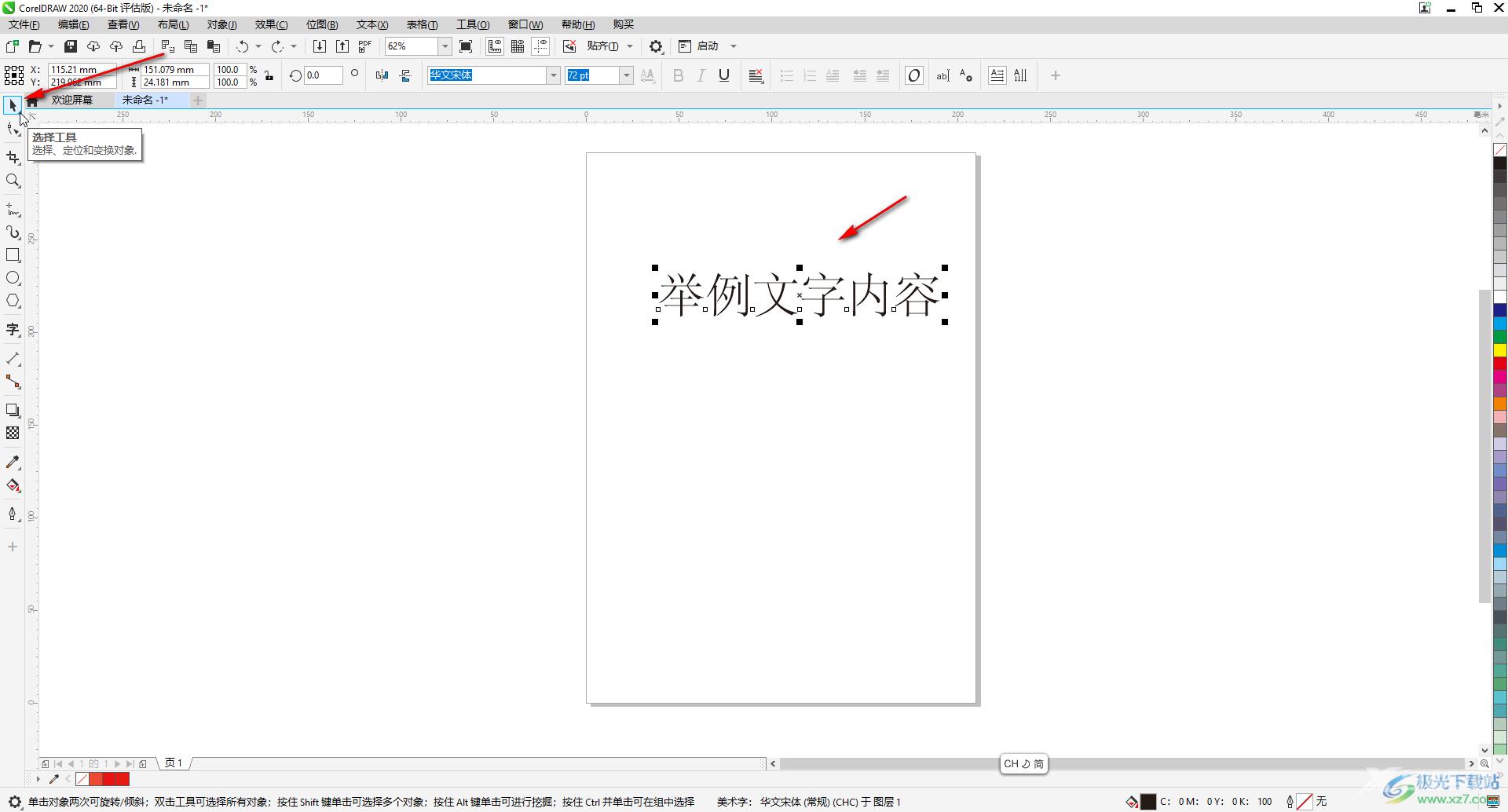Pick the yellow swatch in color palette
The height and width of the screenshot is (812, 1508).
pyautogui.click(x=1499, y=350)
